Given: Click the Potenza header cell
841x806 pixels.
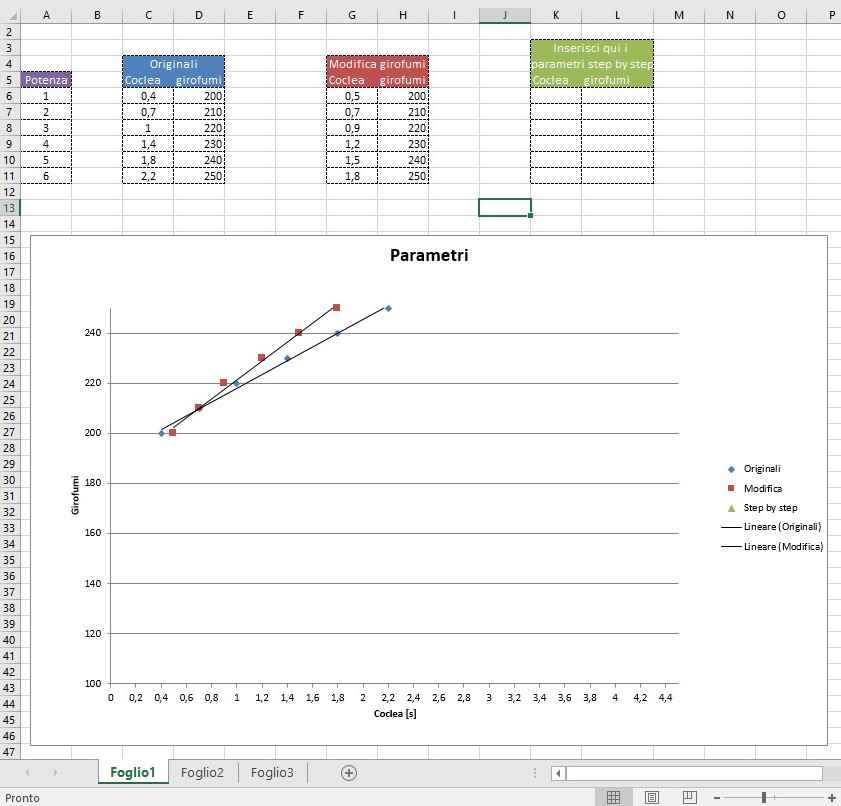Looking at the screenshot, I should tap(46, 80).
